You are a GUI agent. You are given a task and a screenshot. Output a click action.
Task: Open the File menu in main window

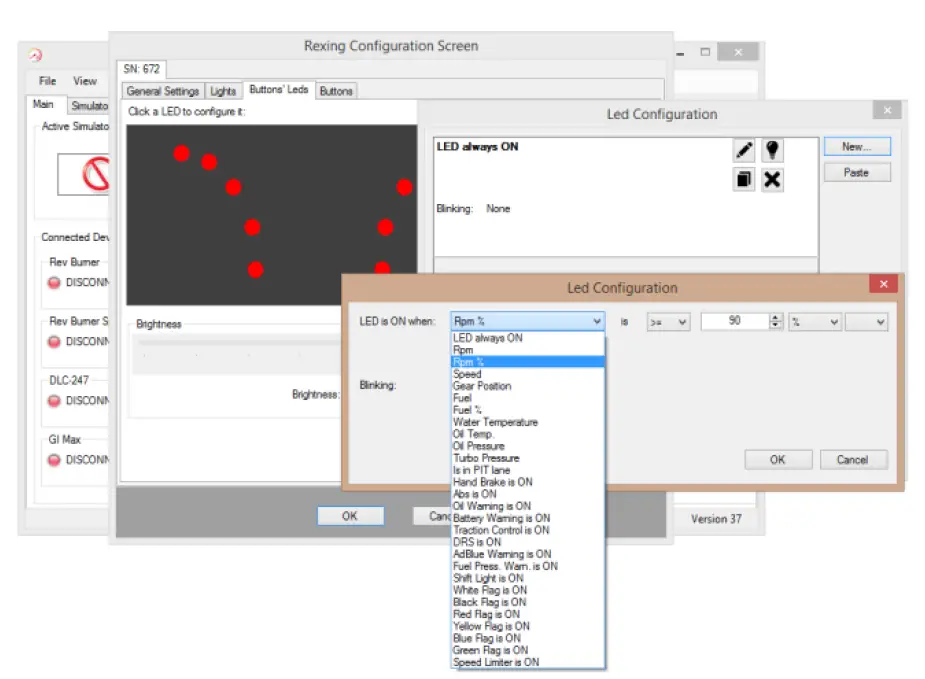48,81
